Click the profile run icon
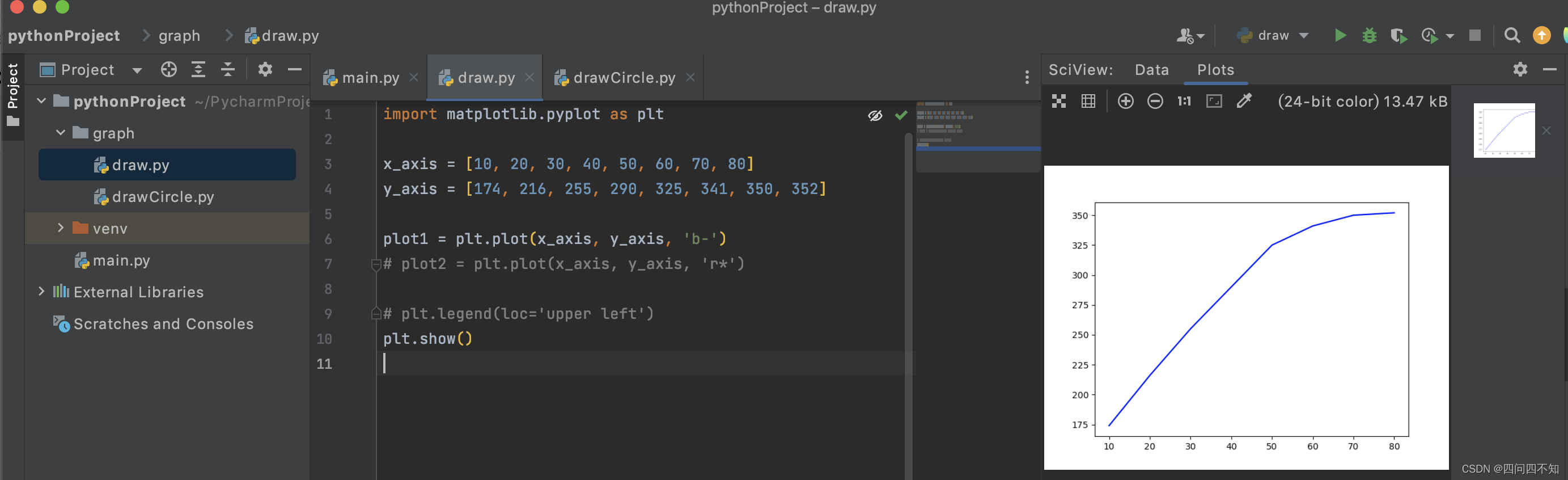The width and height of the screenshot is (1568, 480). (x=1429, y=36)
